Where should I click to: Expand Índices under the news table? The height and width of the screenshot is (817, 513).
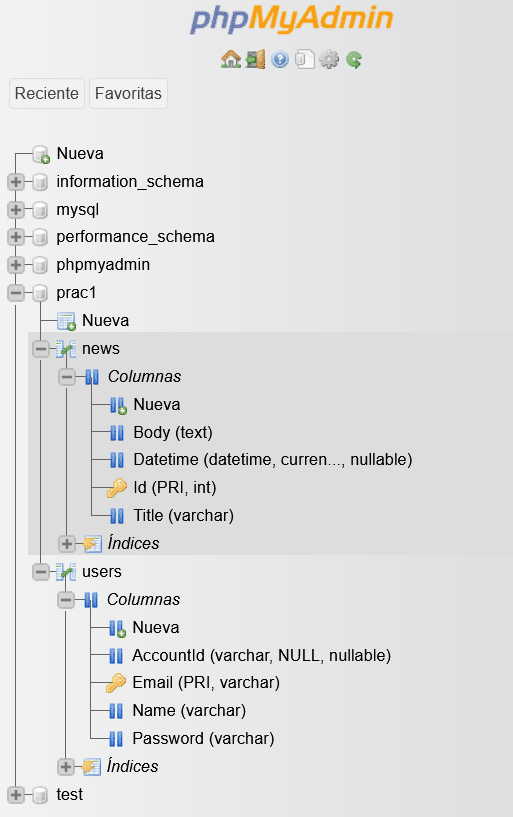[67, 544]
